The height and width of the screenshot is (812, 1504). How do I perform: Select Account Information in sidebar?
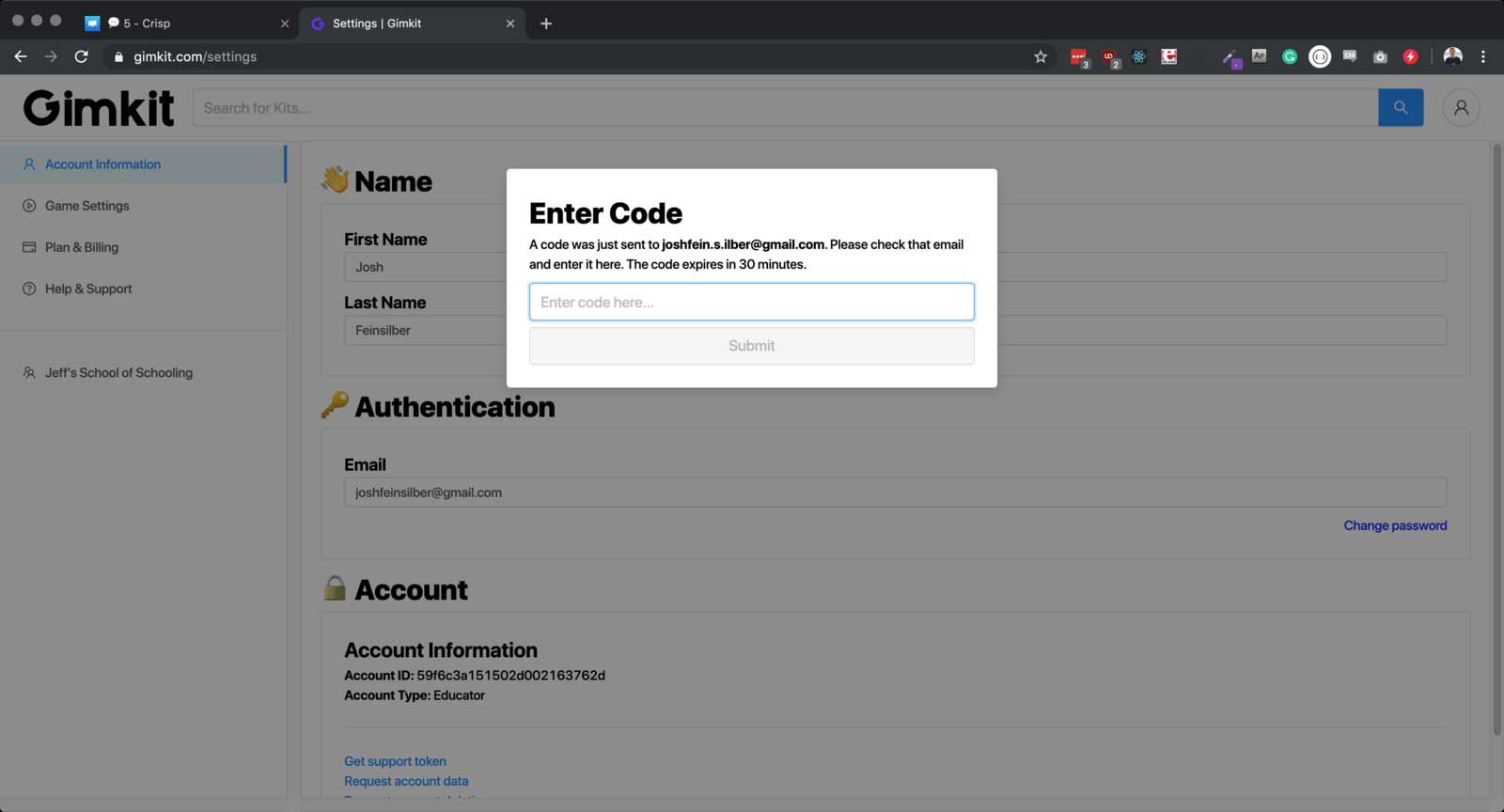click(102, 164)
